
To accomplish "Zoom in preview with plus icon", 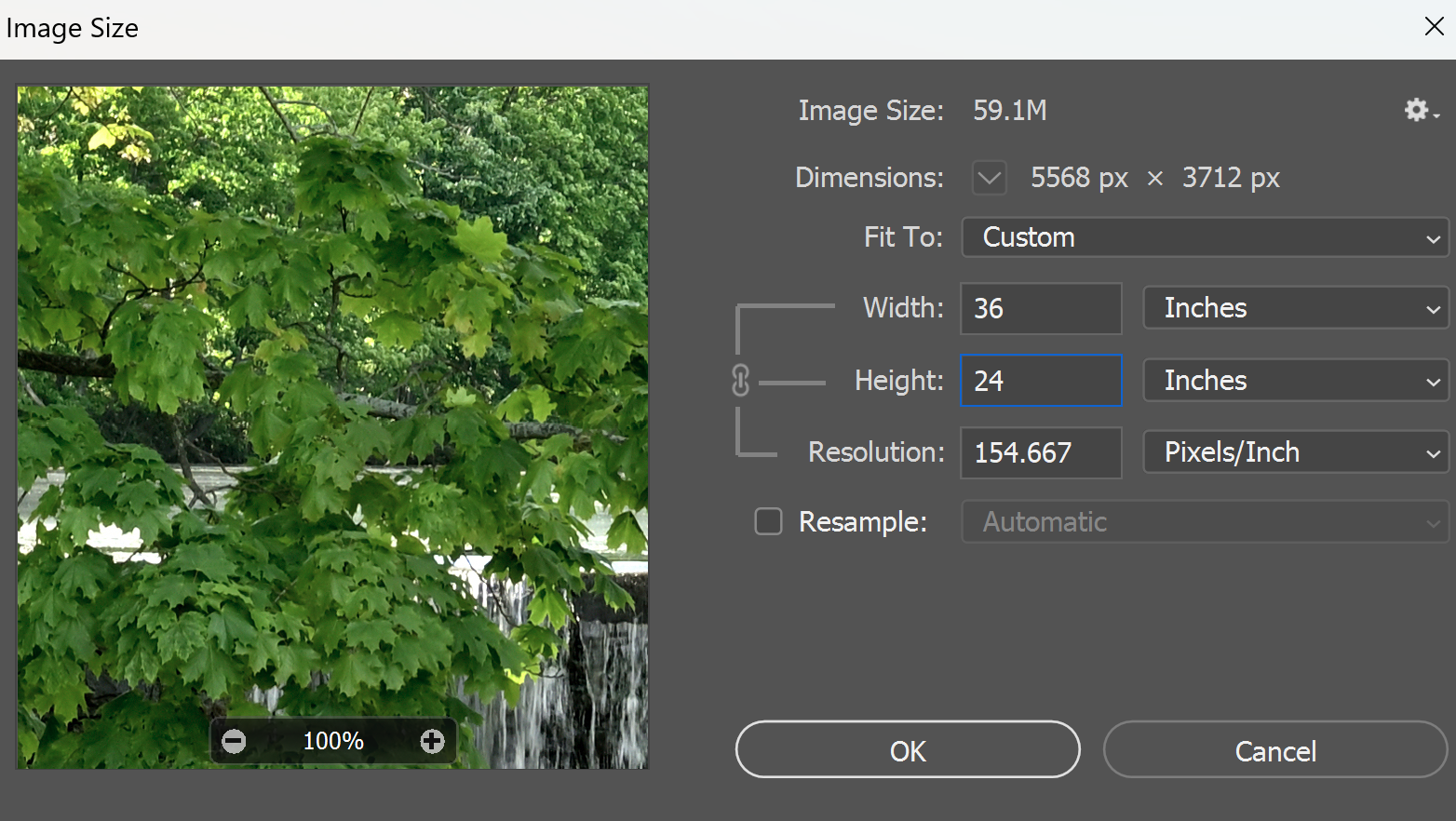I will point(432,741).
